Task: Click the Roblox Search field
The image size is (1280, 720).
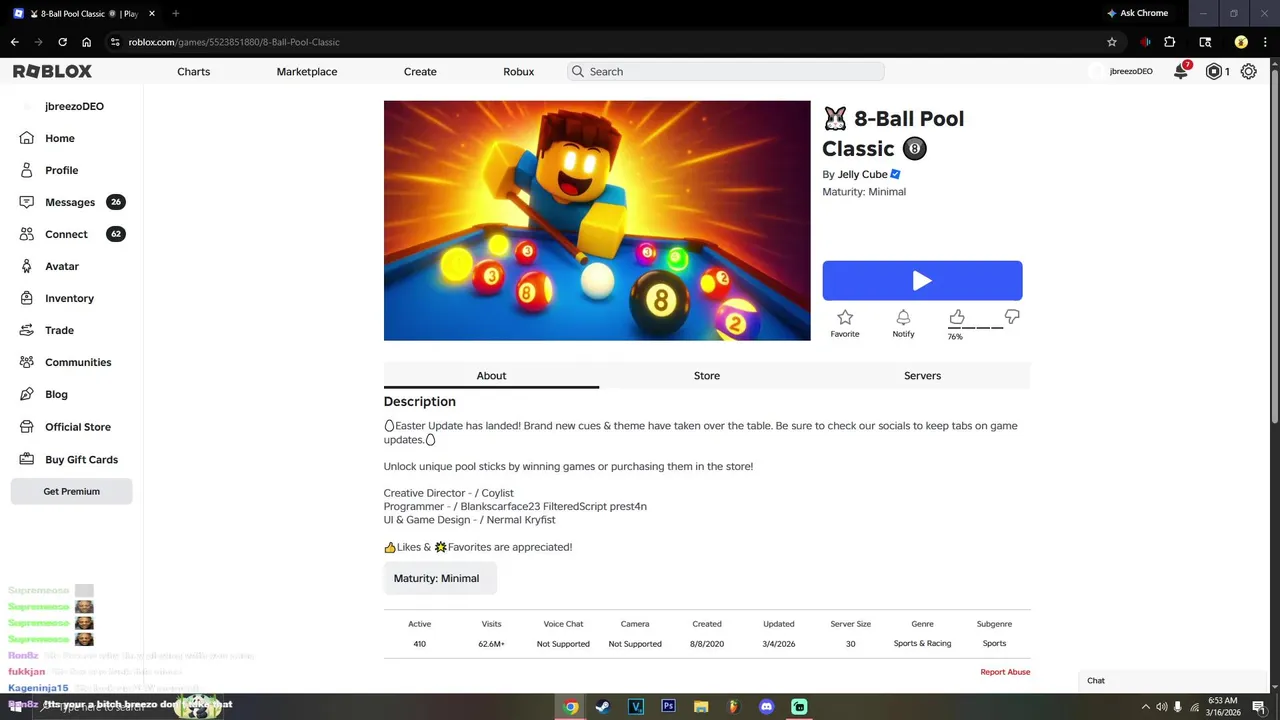Action: 726,71
